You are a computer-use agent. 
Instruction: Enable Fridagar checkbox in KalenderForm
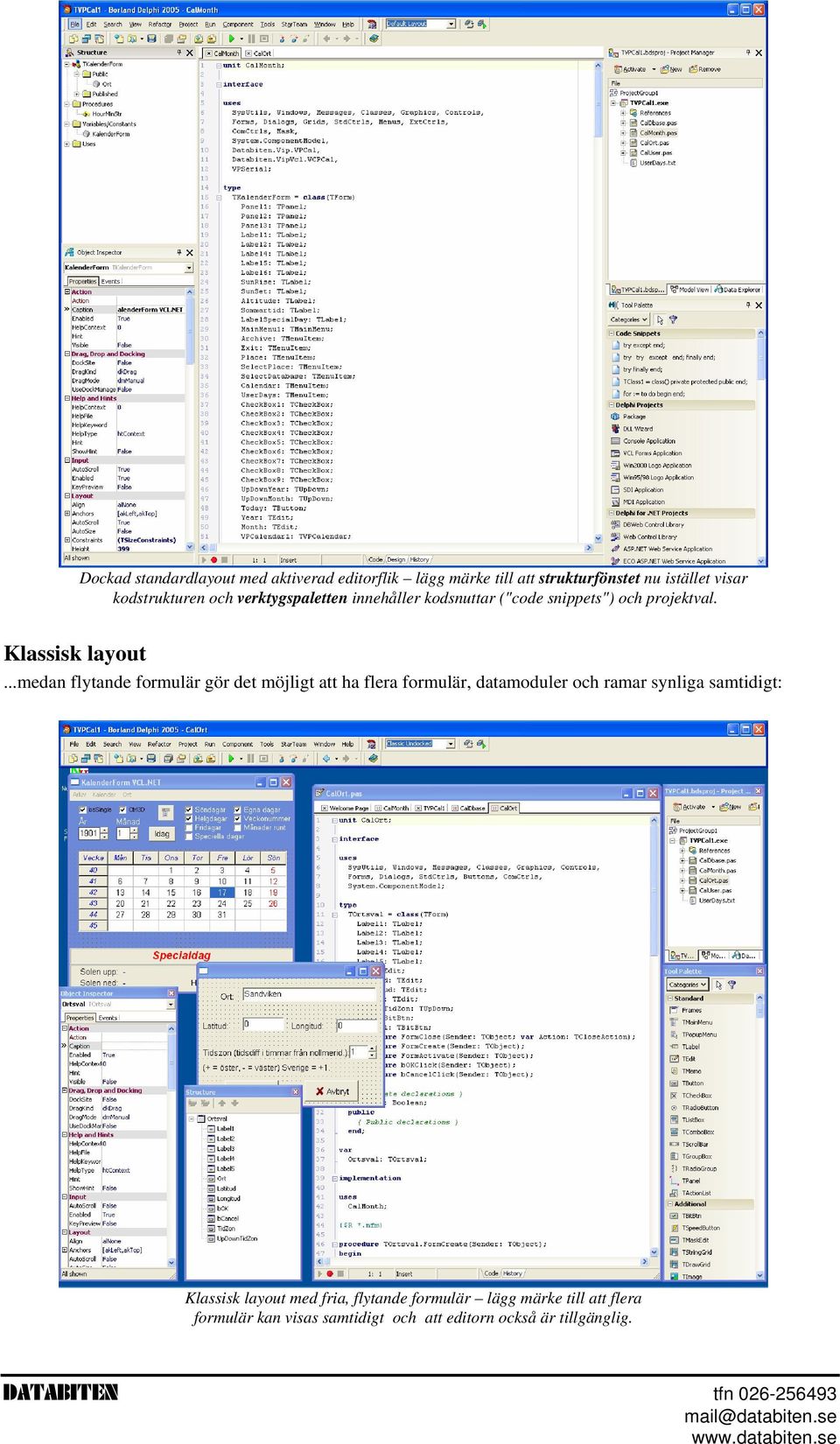click(x=189, y=828)
